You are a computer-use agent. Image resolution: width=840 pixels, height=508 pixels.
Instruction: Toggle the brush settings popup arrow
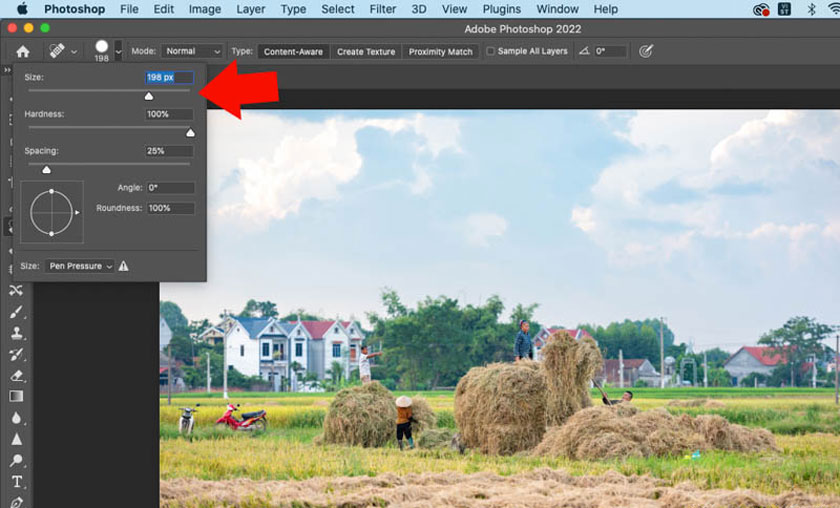pos(118,51)
